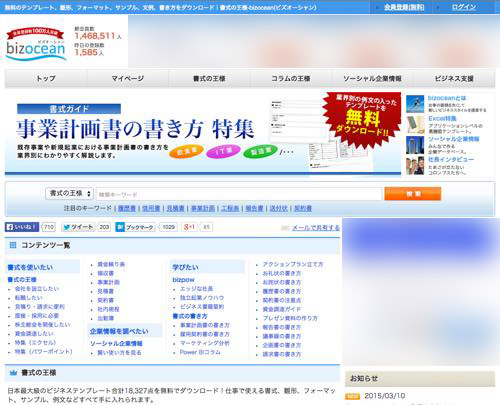Click the ログイン link at top
The image size is (500, 405).
click(464, 7)
